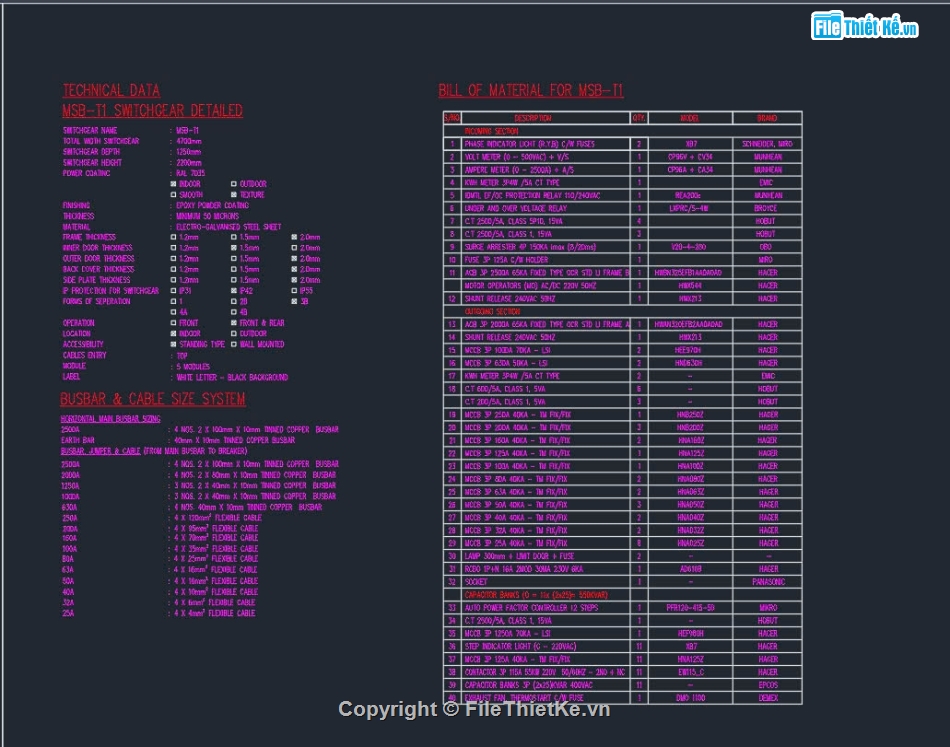This screenshot has height=747, width=950.
Task: Click the TECHNICAL DATA heading
Action: 111,91
